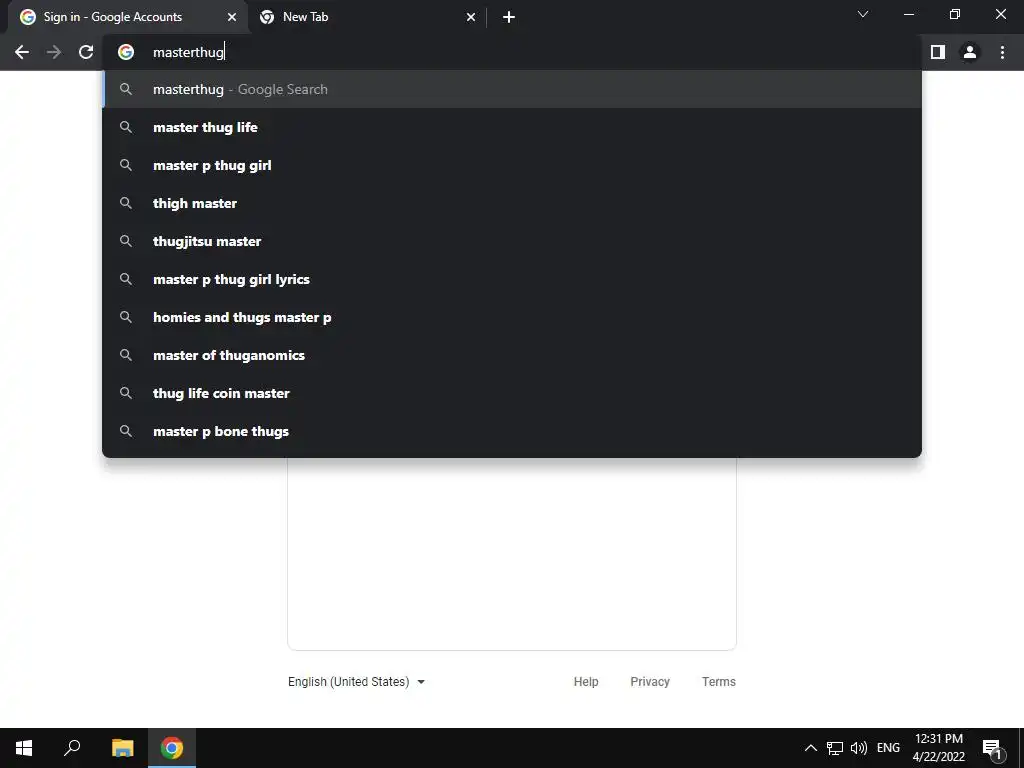This screenshot has height=768, width=1024.
Task: Select the 'thug life coin master' suggestion
Action: [x=512, y=393]
